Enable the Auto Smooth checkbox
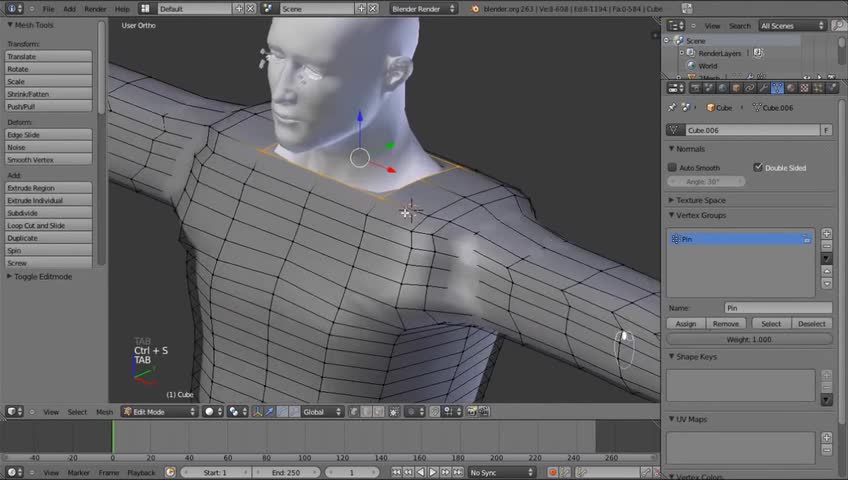Image resolution: width=848 pixels, height=480 pixels. point(673,168)
